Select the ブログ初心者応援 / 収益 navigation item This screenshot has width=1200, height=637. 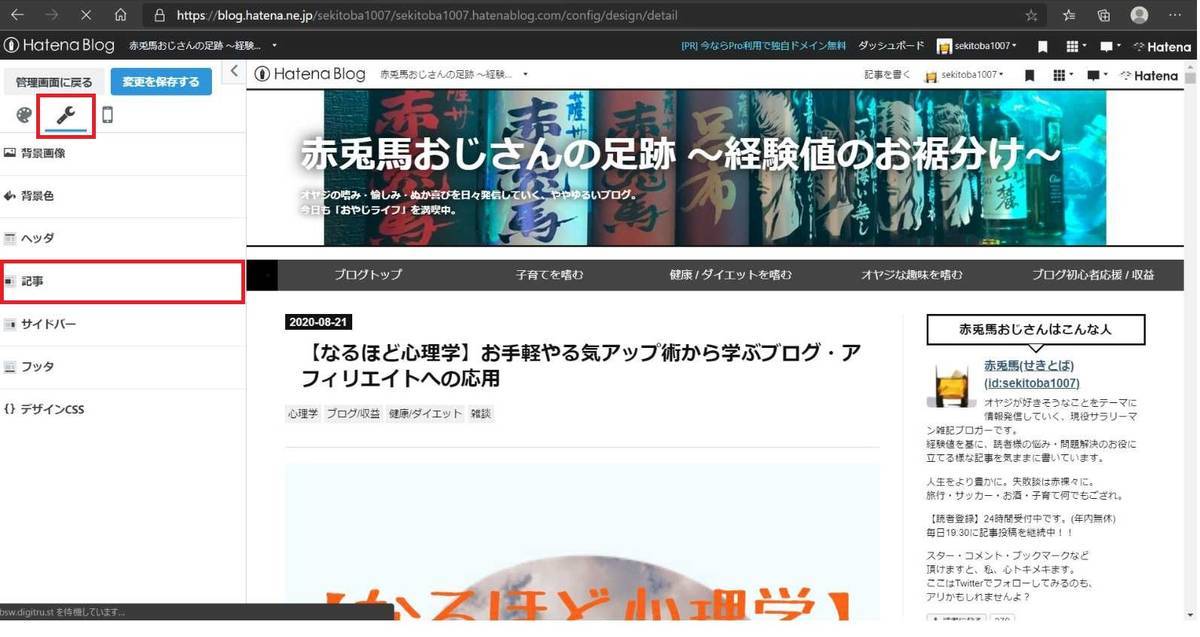1093,275
